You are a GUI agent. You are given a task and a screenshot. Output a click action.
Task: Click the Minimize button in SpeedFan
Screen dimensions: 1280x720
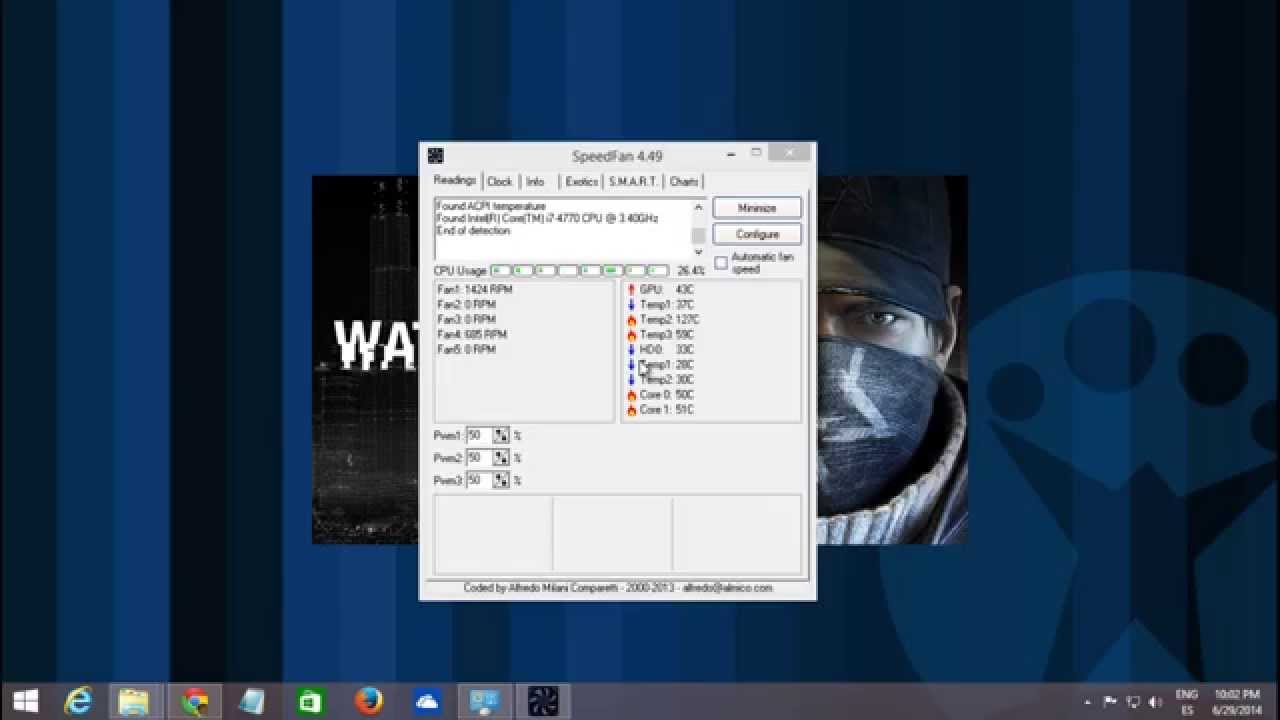click(757, 208)
